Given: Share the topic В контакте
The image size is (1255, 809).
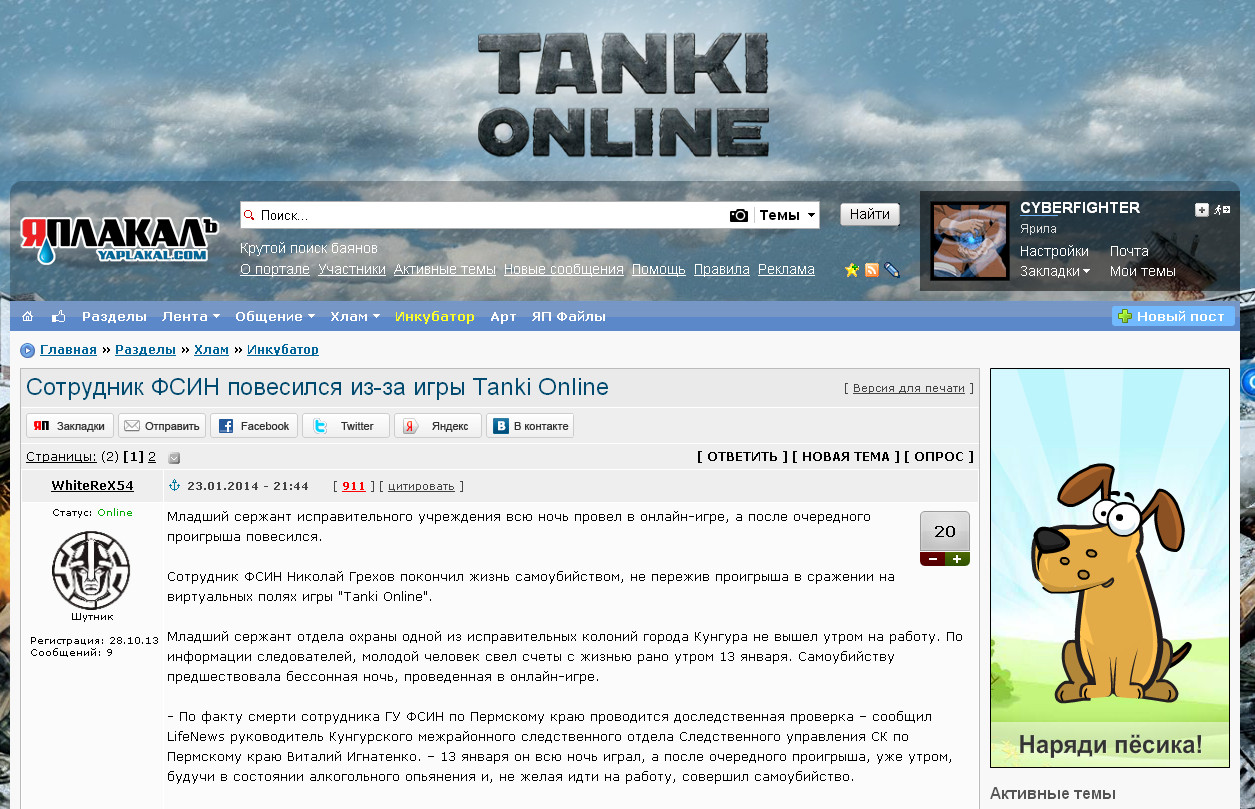Looking at the screenshot, I should (x=530, y=426).
